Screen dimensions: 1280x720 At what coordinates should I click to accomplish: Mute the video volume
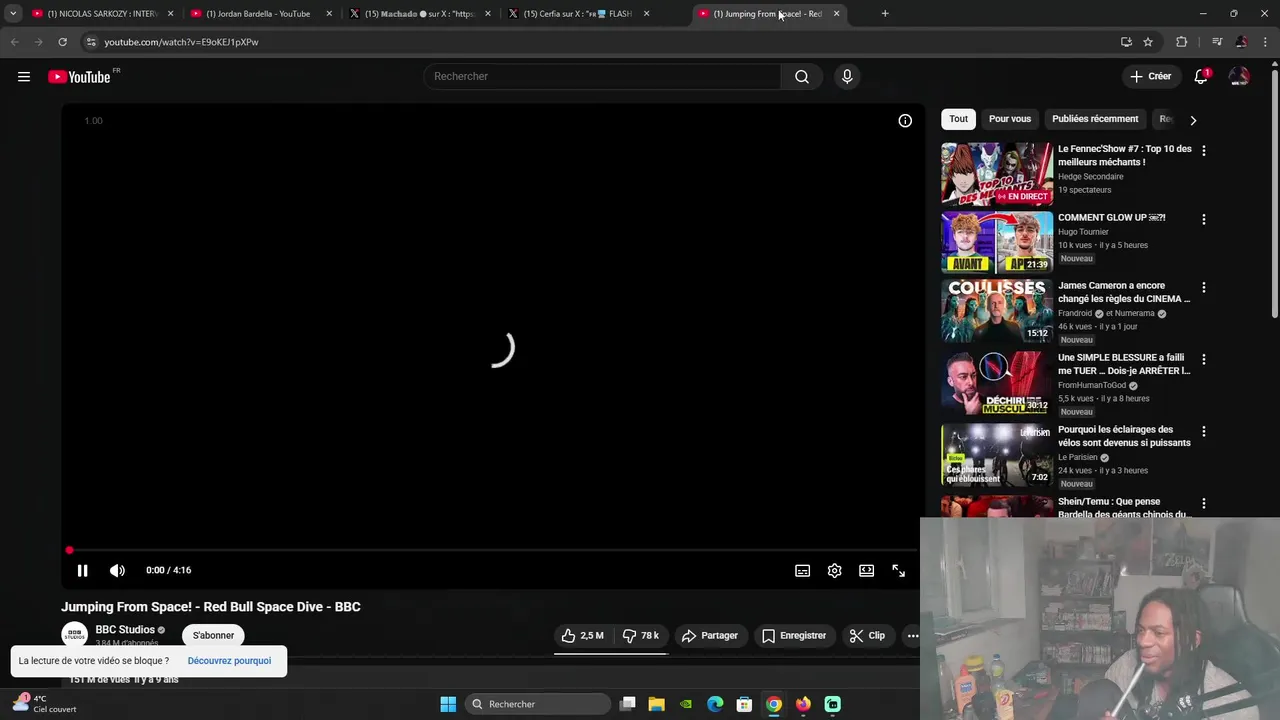tap(118, 571)
